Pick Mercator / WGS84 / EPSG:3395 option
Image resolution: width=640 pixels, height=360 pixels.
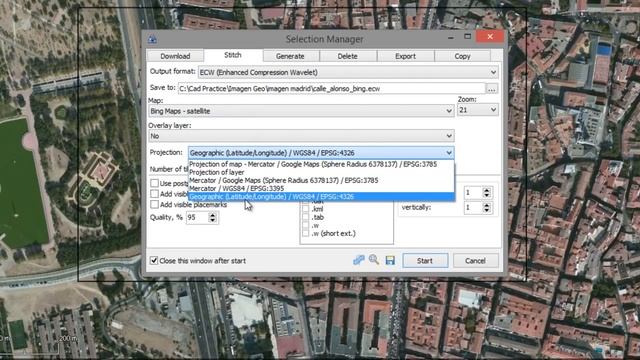click(321, 189)
